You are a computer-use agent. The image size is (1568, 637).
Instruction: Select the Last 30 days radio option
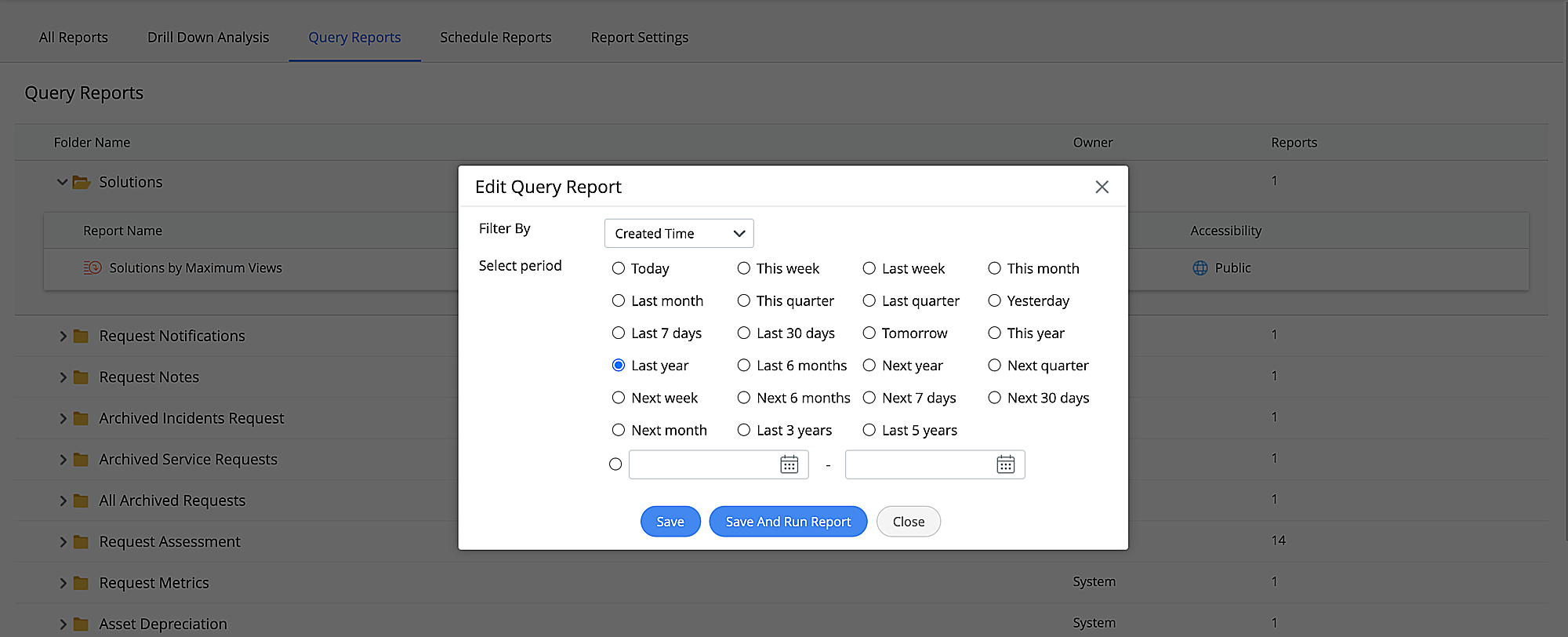point(744,333)
